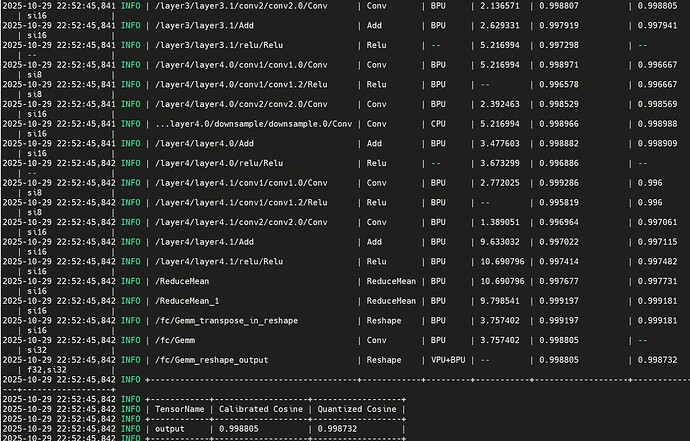Screen dimensions: 690x441
Task: Select the threshold value 3.673299
Action: tap(500, 163)
